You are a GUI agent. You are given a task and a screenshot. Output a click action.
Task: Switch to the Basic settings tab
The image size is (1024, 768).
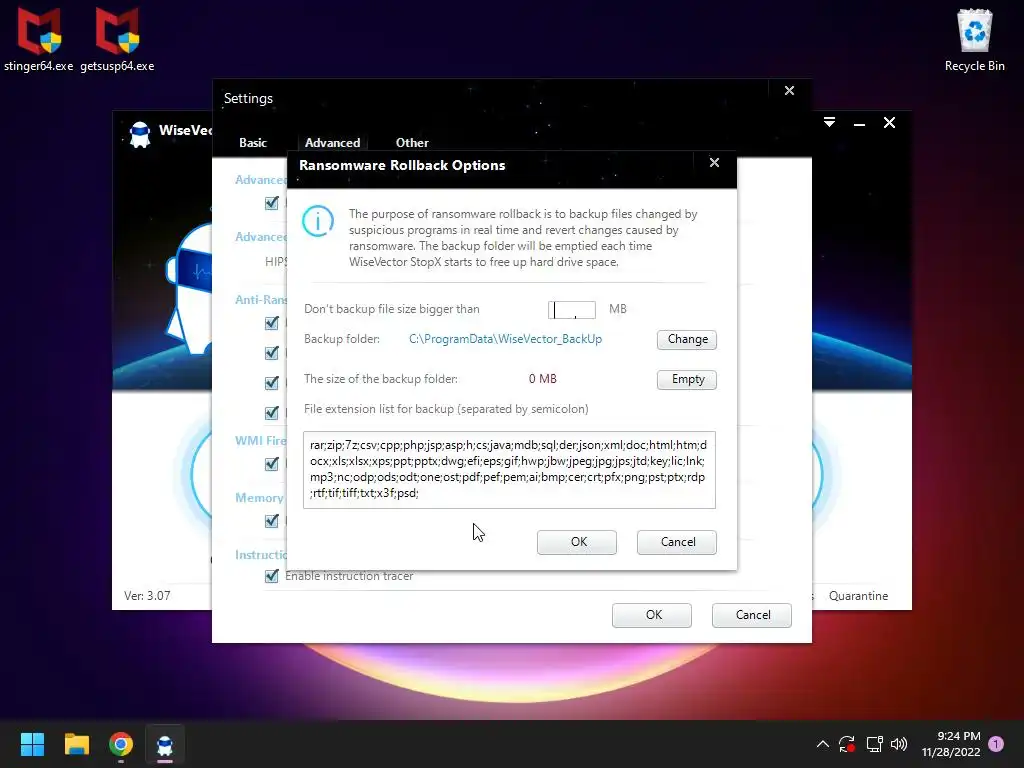[253, 142]
